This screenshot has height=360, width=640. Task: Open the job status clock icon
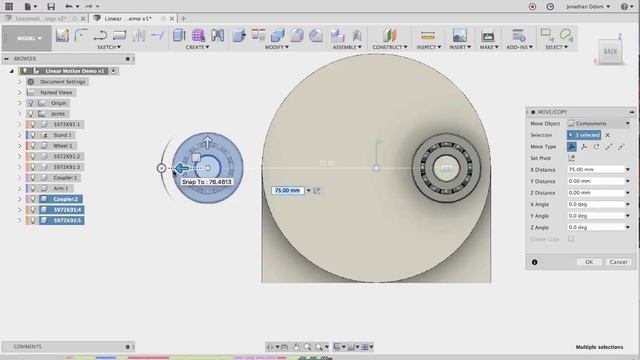point(550,7)
